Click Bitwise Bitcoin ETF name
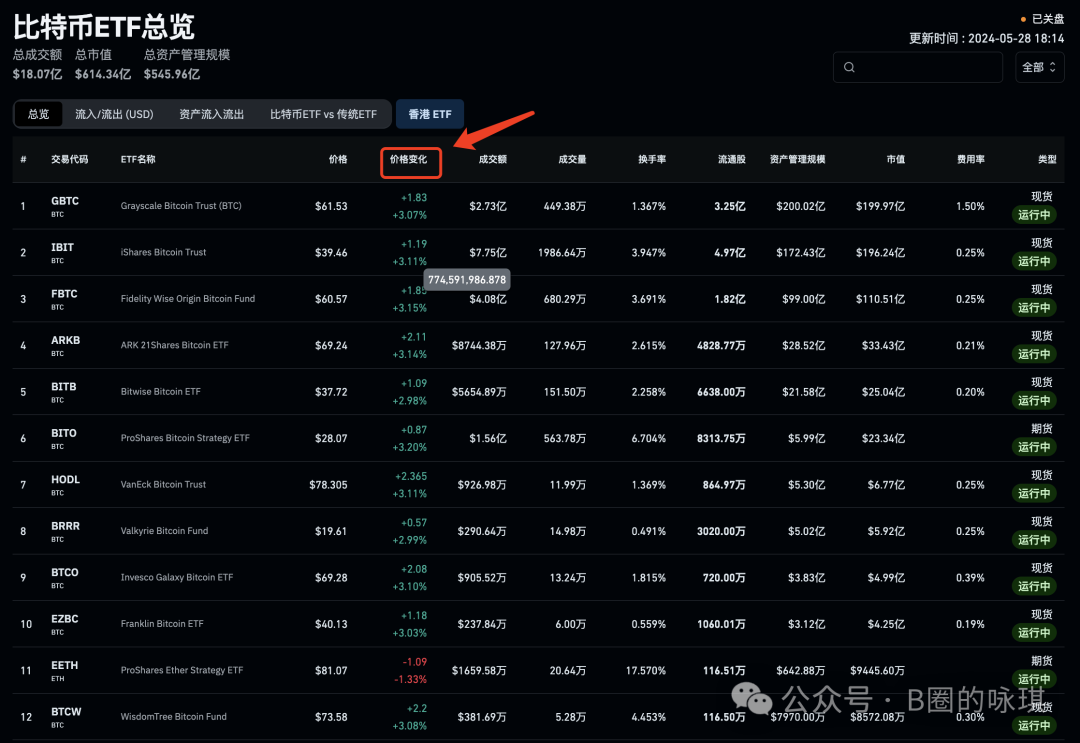 point(160,392)
